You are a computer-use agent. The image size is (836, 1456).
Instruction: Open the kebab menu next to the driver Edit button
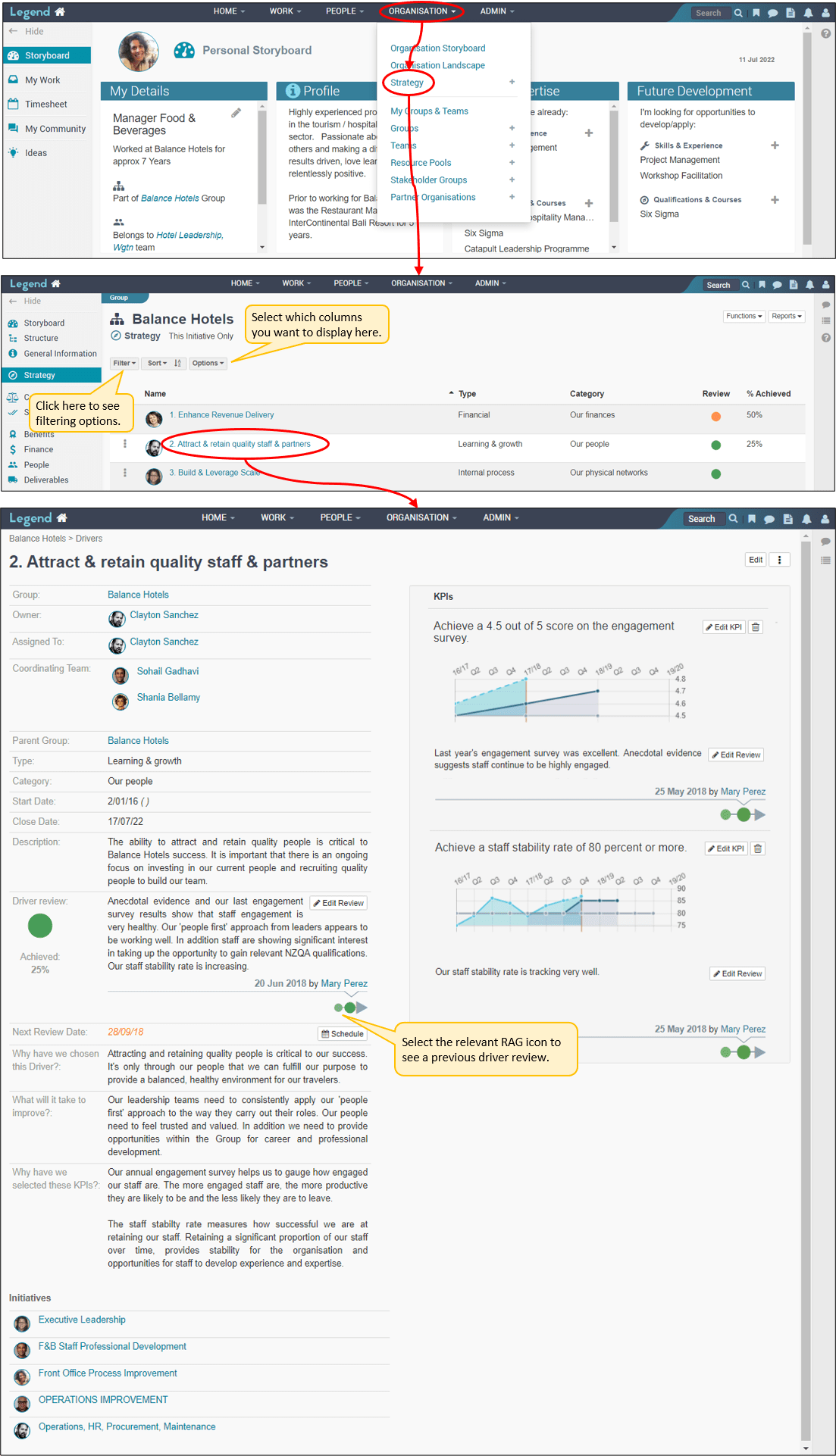(x=779, y=560)
